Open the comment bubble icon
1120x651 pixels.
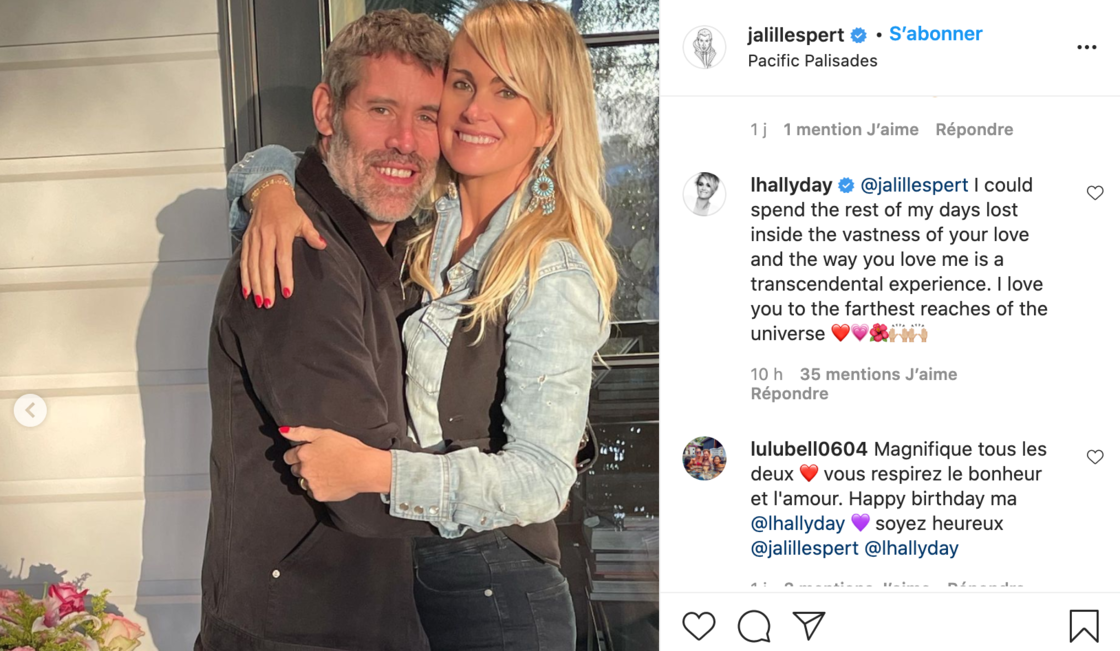[x=754, y=626]
